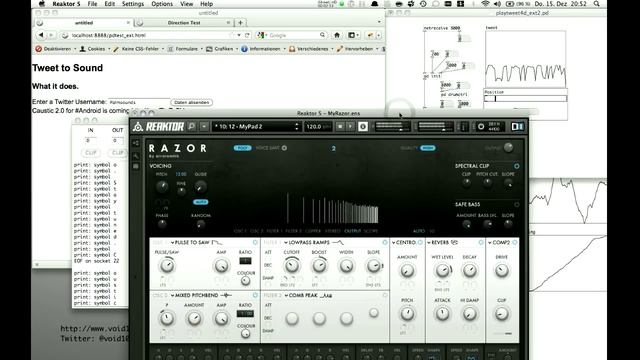
Task: Toggle the panel layout button at toolbar right
Action: click(517, 127)
